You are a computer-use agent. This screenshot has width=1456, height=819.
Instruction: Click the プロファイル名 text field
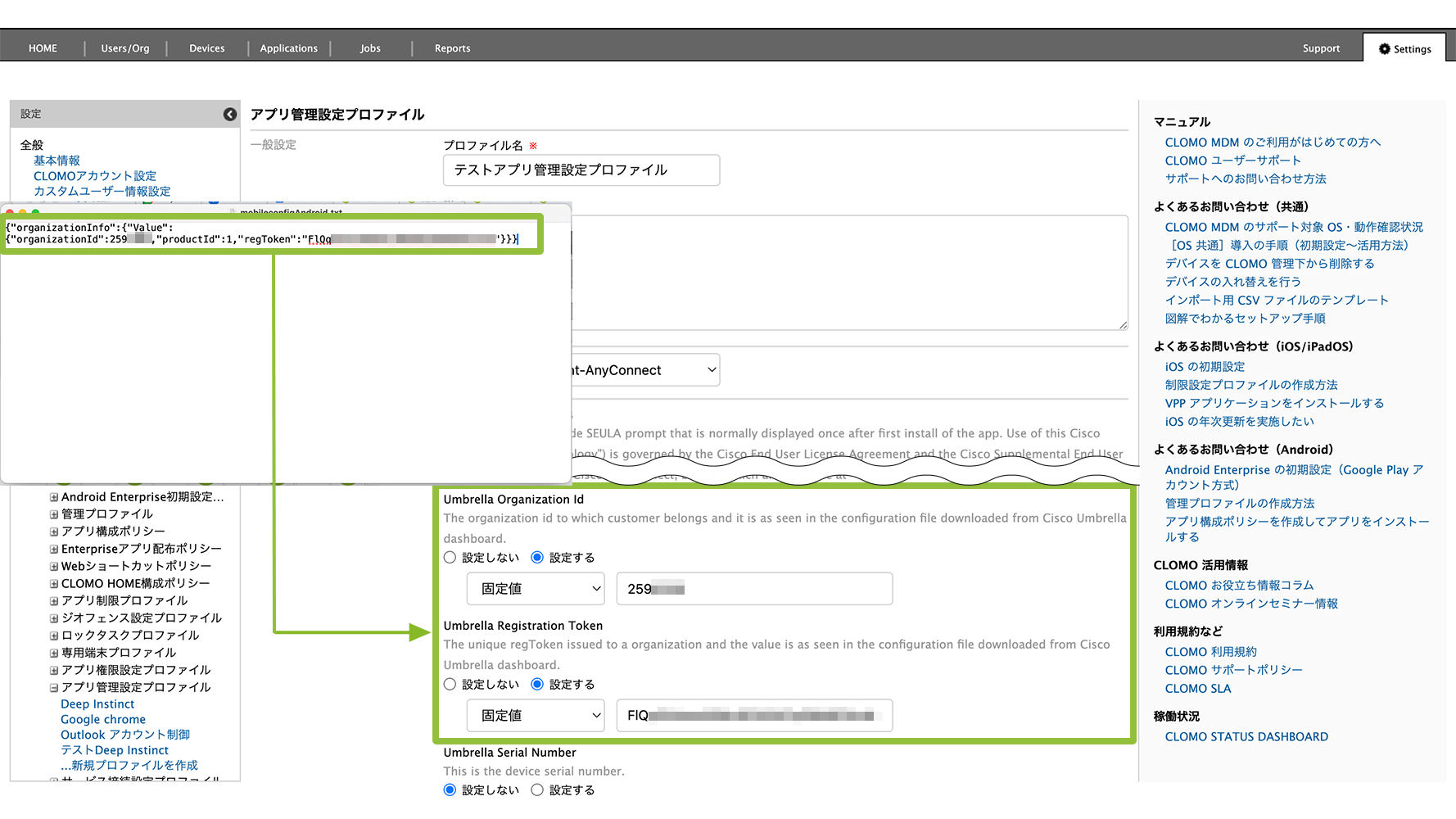pos(581,170)
